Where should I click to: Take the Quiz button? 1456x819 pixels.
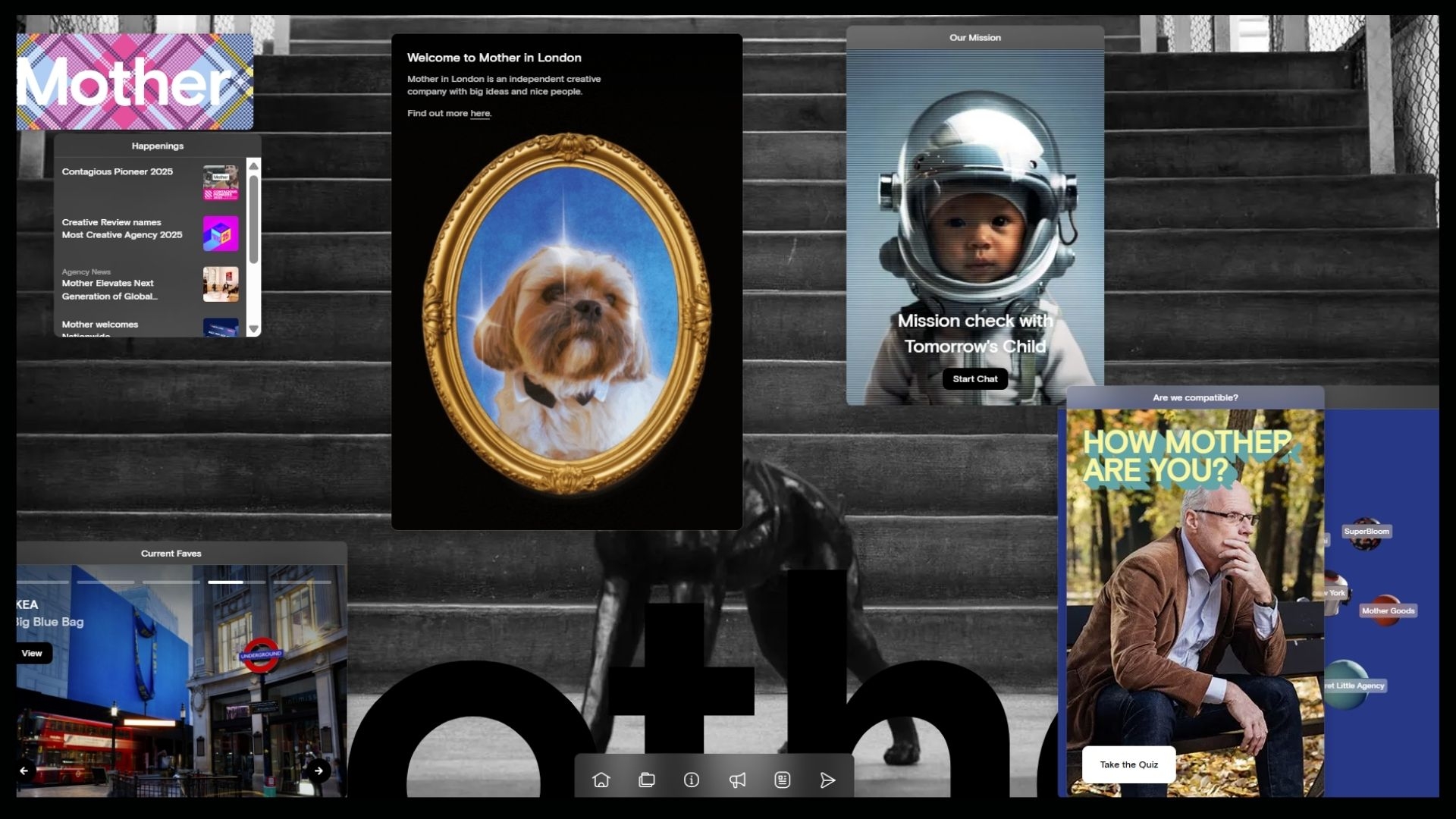pos(1128,764)
